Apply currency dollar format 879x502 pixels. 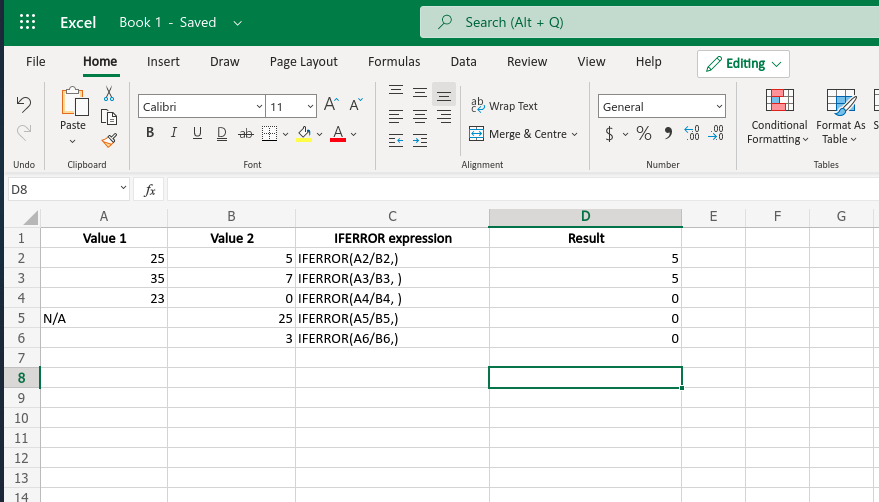609,133
